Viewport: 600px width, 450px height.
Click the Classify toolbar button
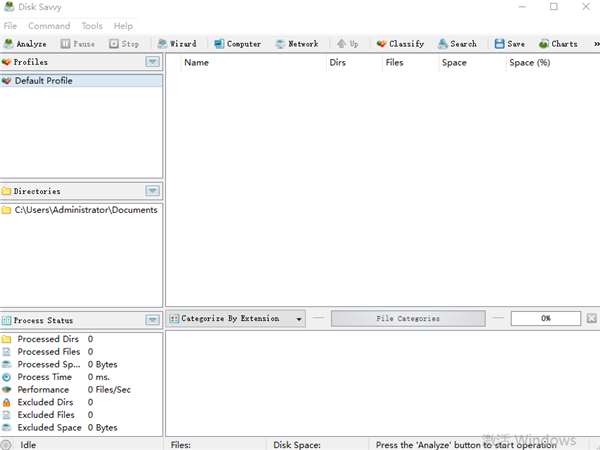click(x=400, y=44)
